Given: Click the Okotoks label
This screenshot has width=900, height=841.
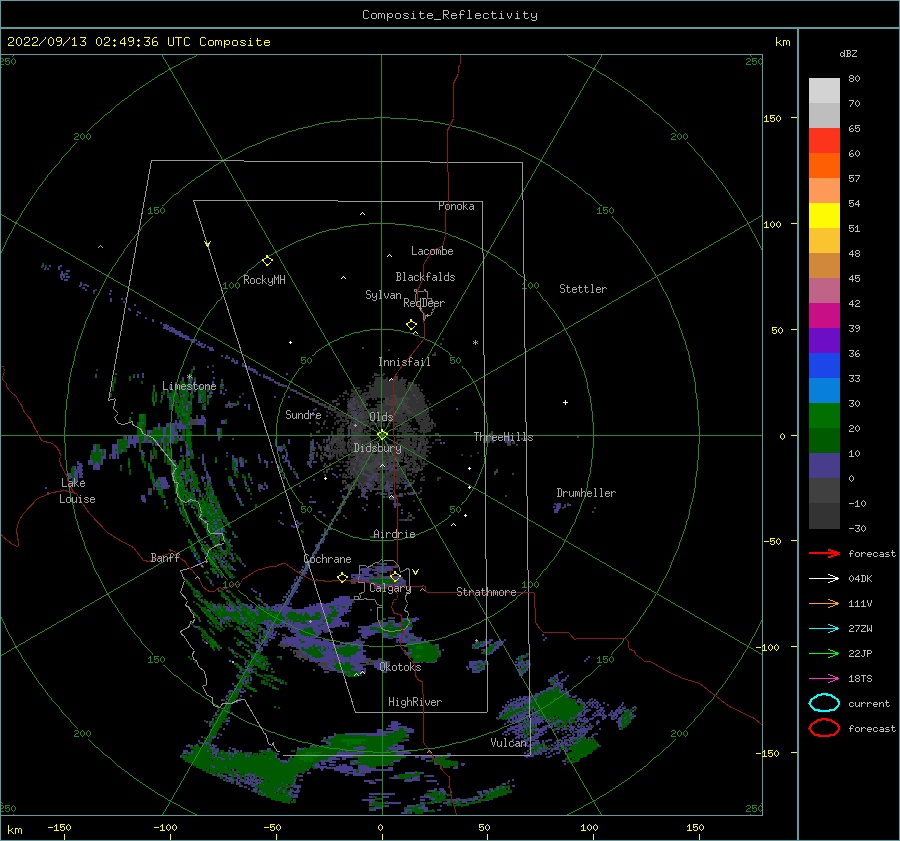Looking at the screenshot, I should (x=399, y=667).
